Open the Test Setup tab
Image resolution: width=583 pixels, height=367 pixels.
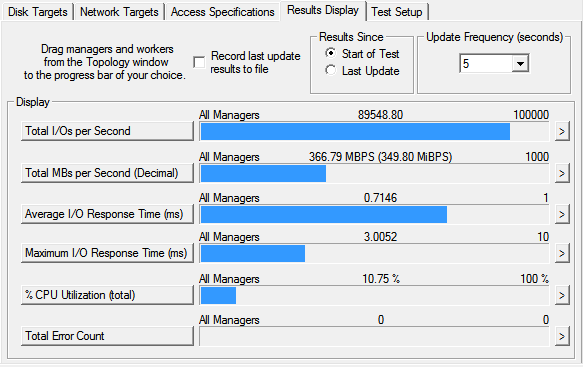coord(397,12)
